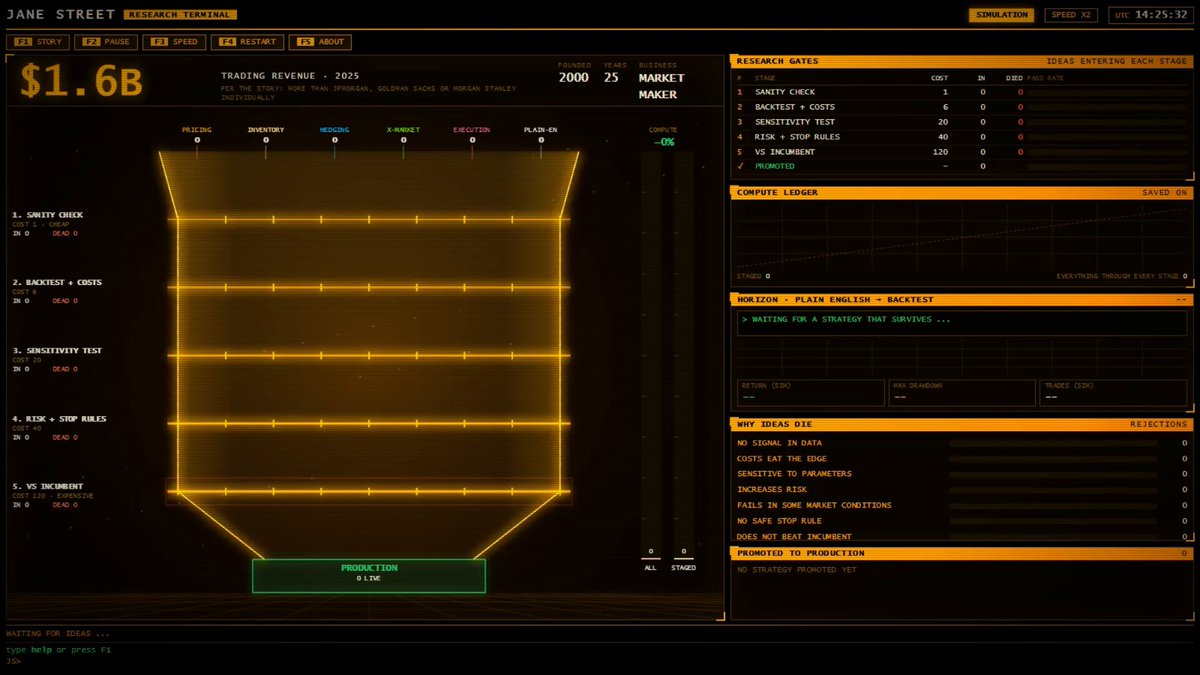Image resolution: width=1200 pixels, height=675 pixels.
Task: Click the funnel label '4. Risk + Stop Rules'
Action: [x=59, y=419]
